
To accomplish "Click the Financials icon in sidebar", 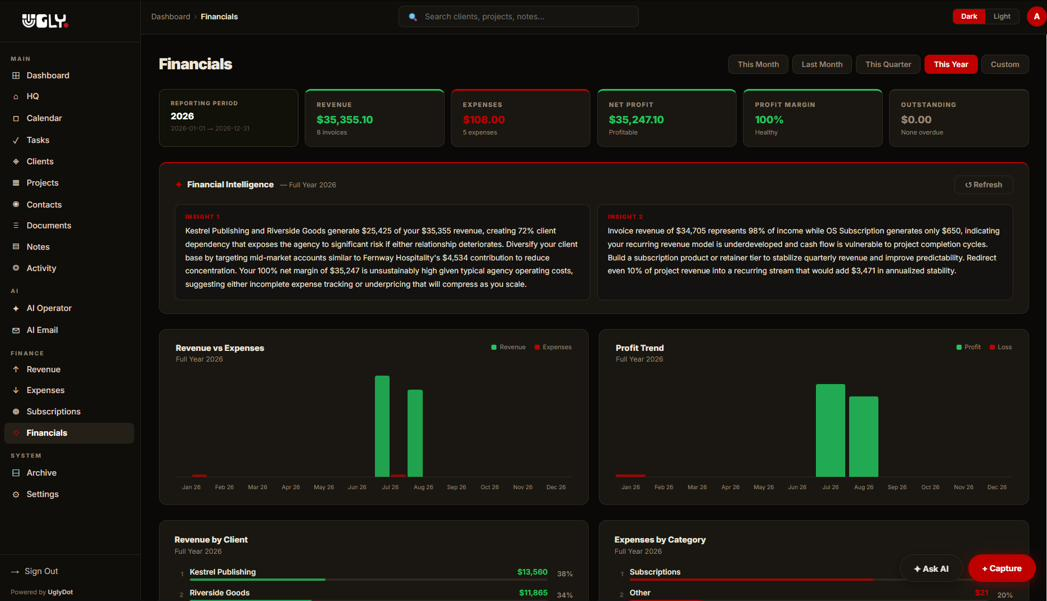I will pos(16,433).
